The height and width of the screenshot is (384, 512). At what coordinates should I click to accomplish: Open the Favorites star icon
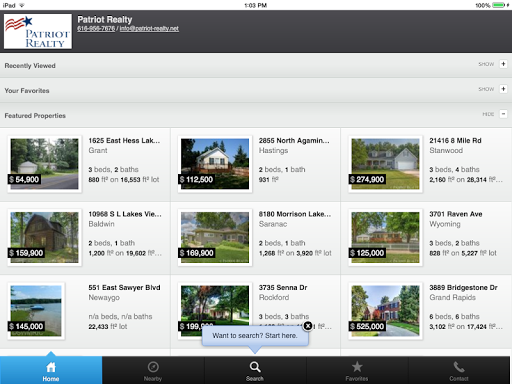pos(357,367)
